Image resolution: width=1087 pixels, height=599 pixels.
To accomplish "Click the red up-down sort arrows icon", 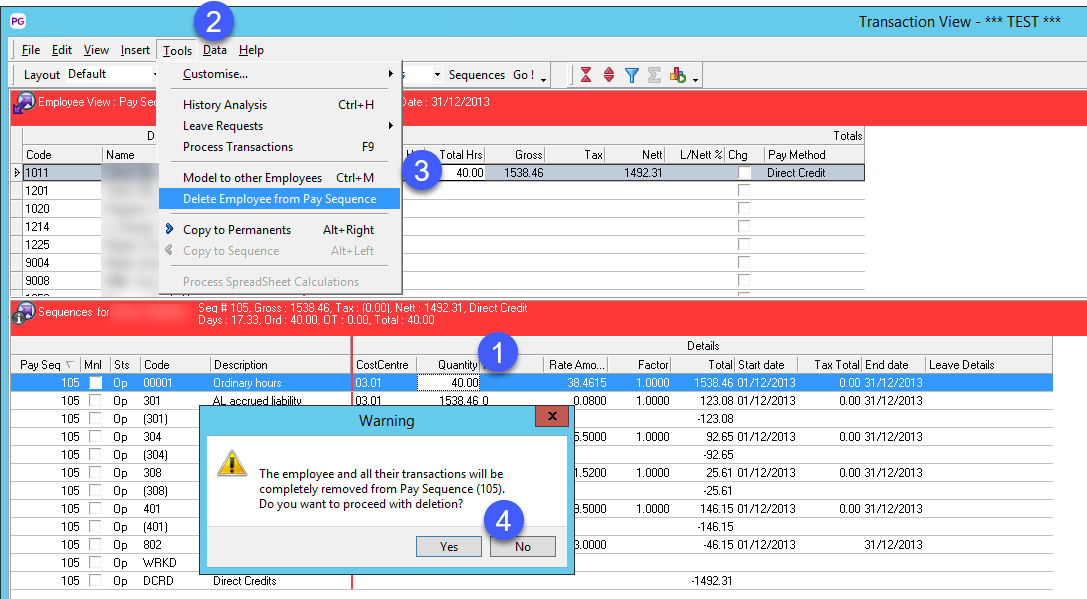I will coord(609,75).
